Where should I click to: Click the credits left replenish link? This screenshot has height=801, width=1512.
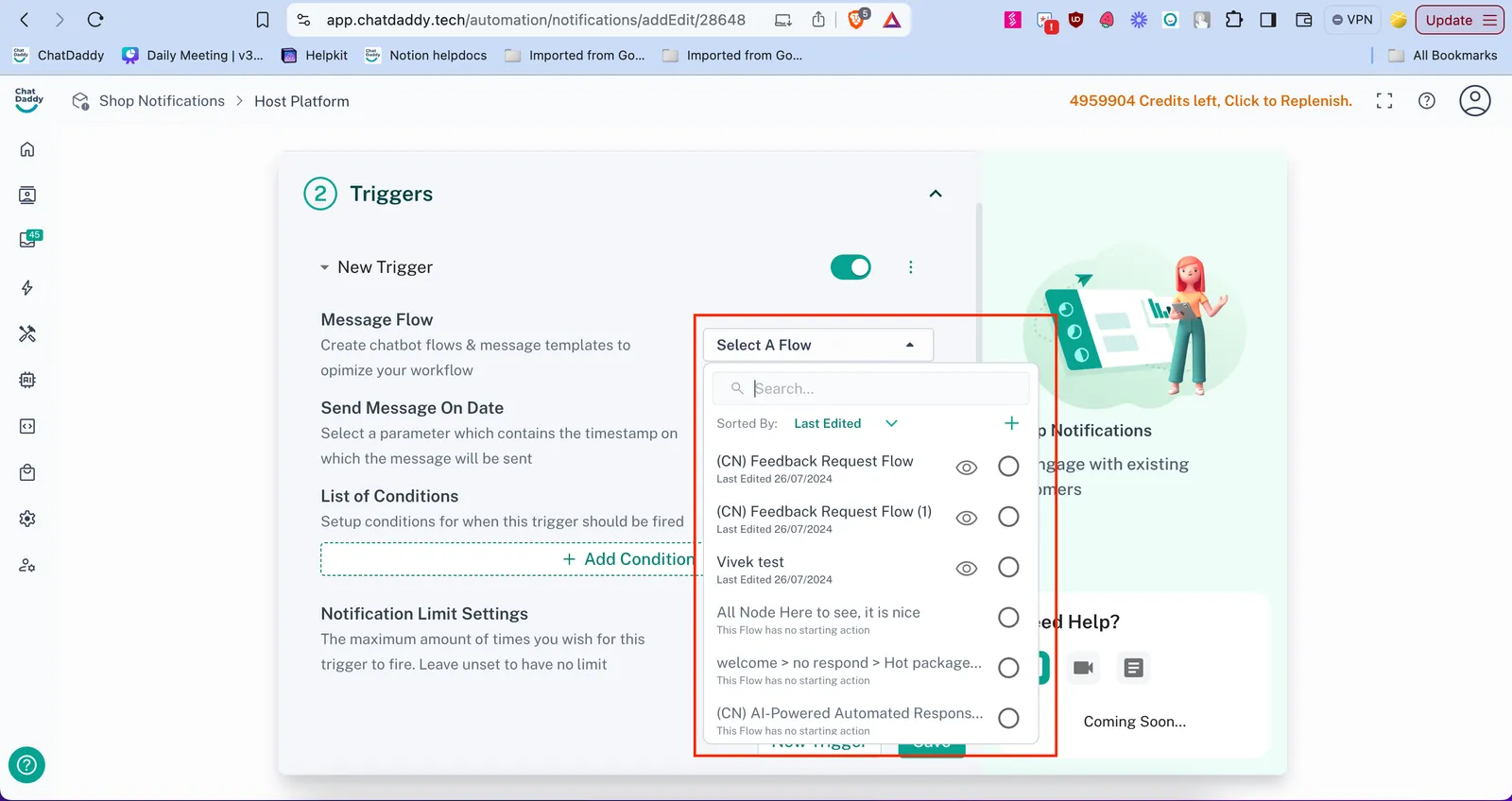(x=1211, y=101)
